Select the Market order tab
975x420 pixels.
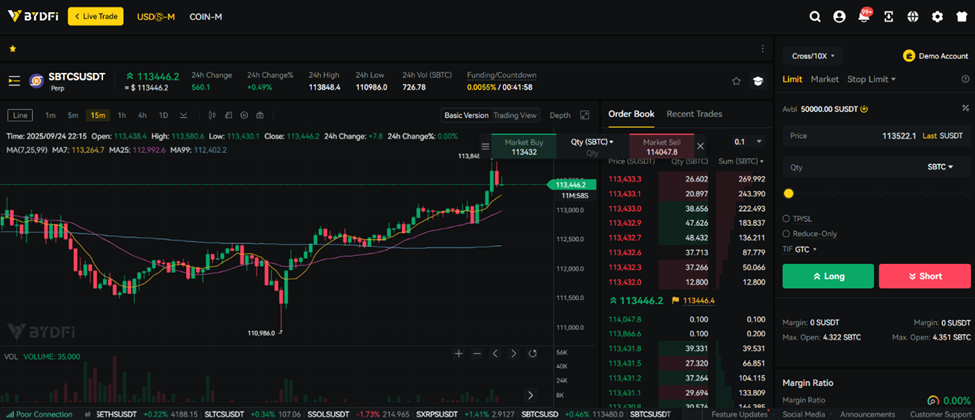825,79
